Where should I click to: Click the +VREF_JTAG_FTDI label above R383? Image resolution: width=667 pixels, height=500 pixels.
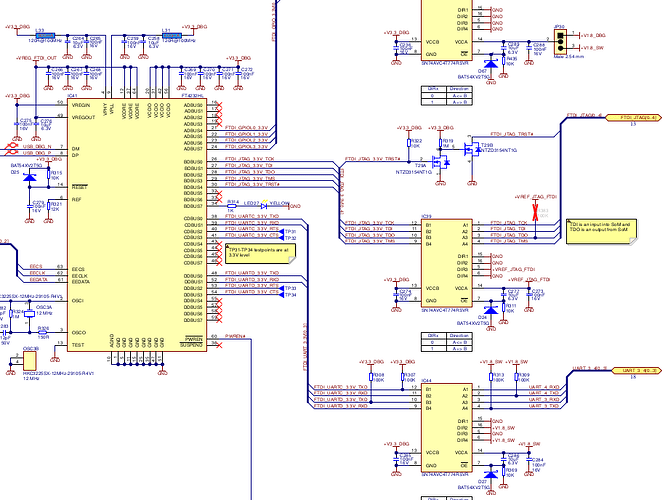pyautogui.click(x=535, y=197)
